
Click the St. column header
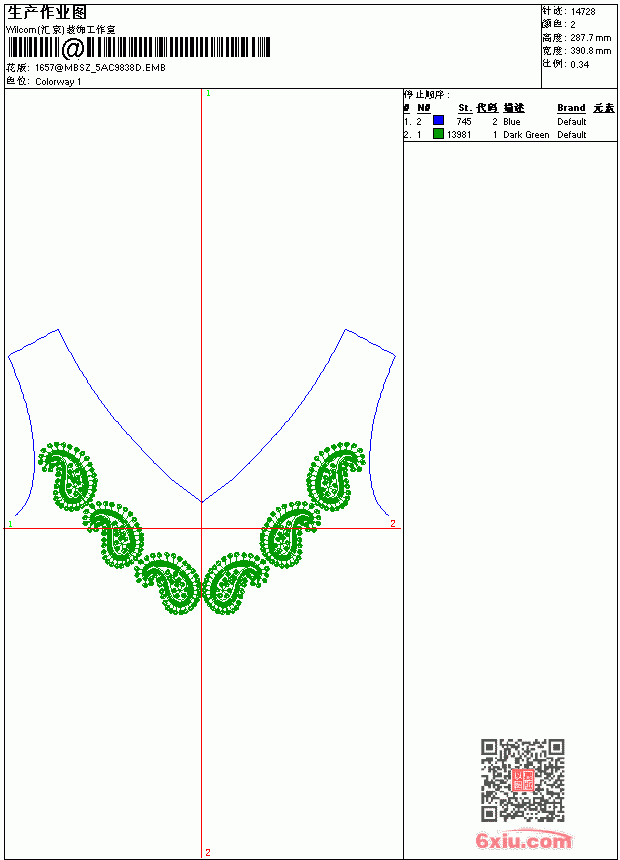465,108
